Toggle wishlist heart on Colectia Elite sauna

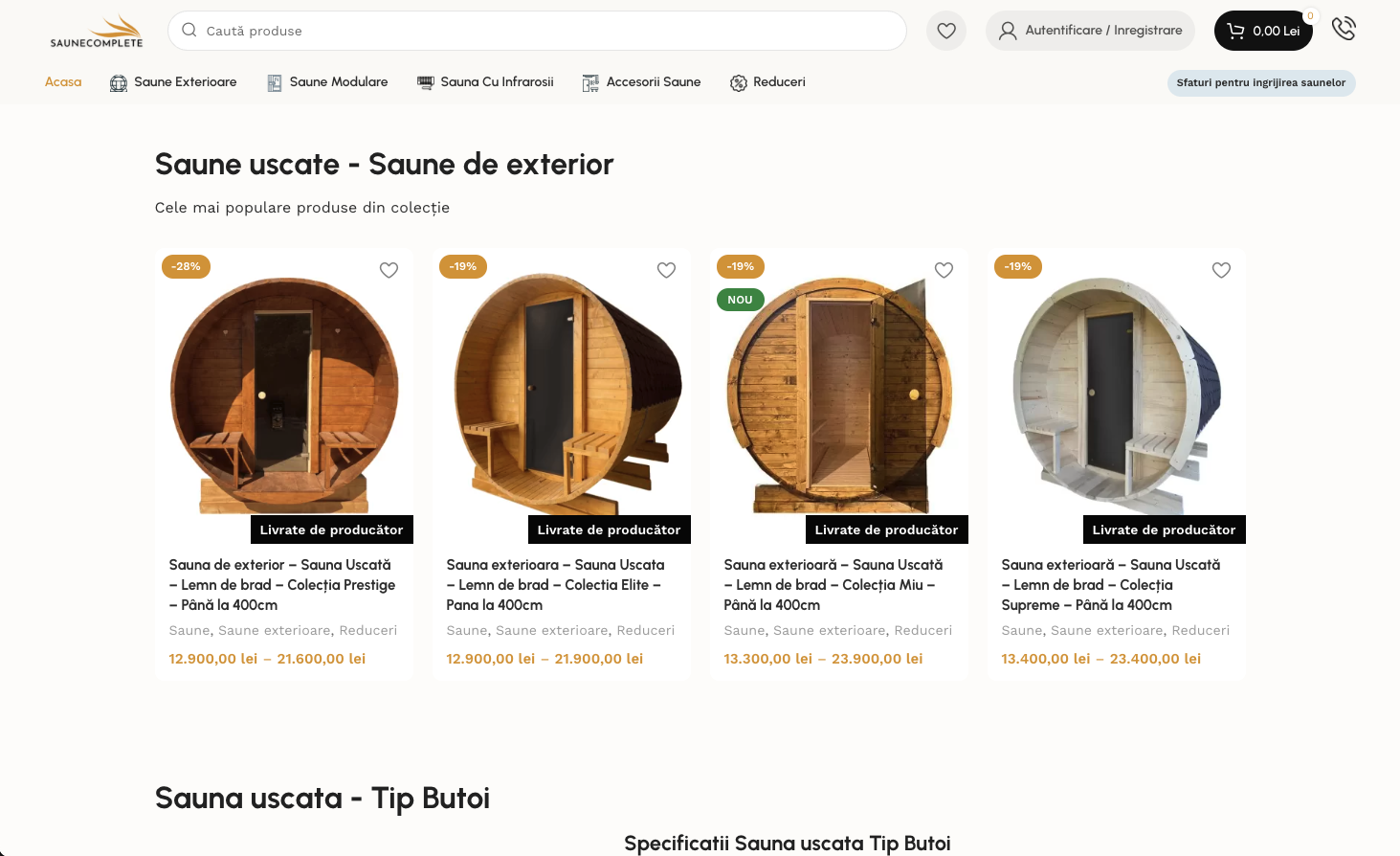[x=666, y=270]
